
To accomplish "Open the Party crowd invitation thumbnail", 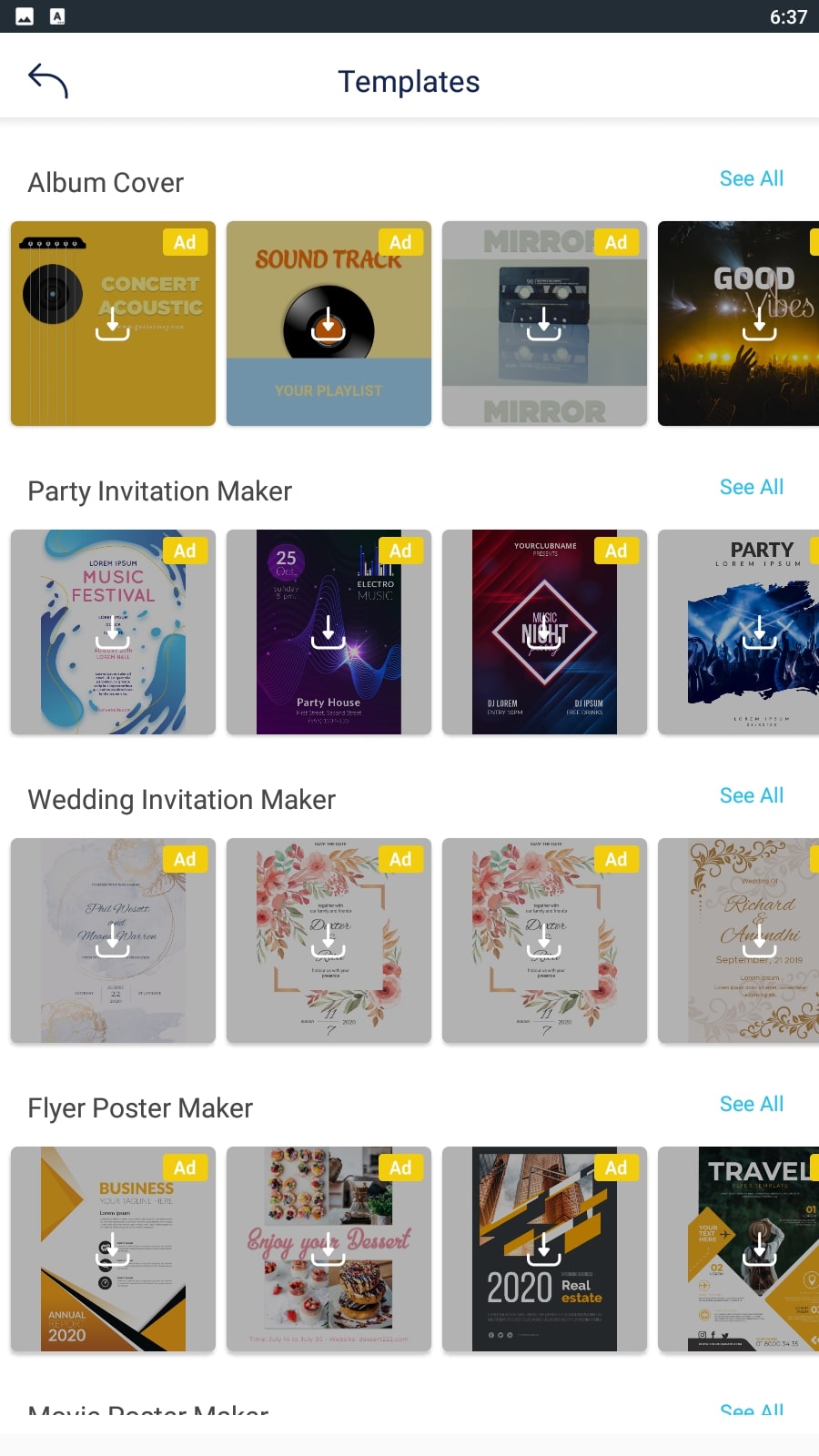I will [x=738, y=632].
